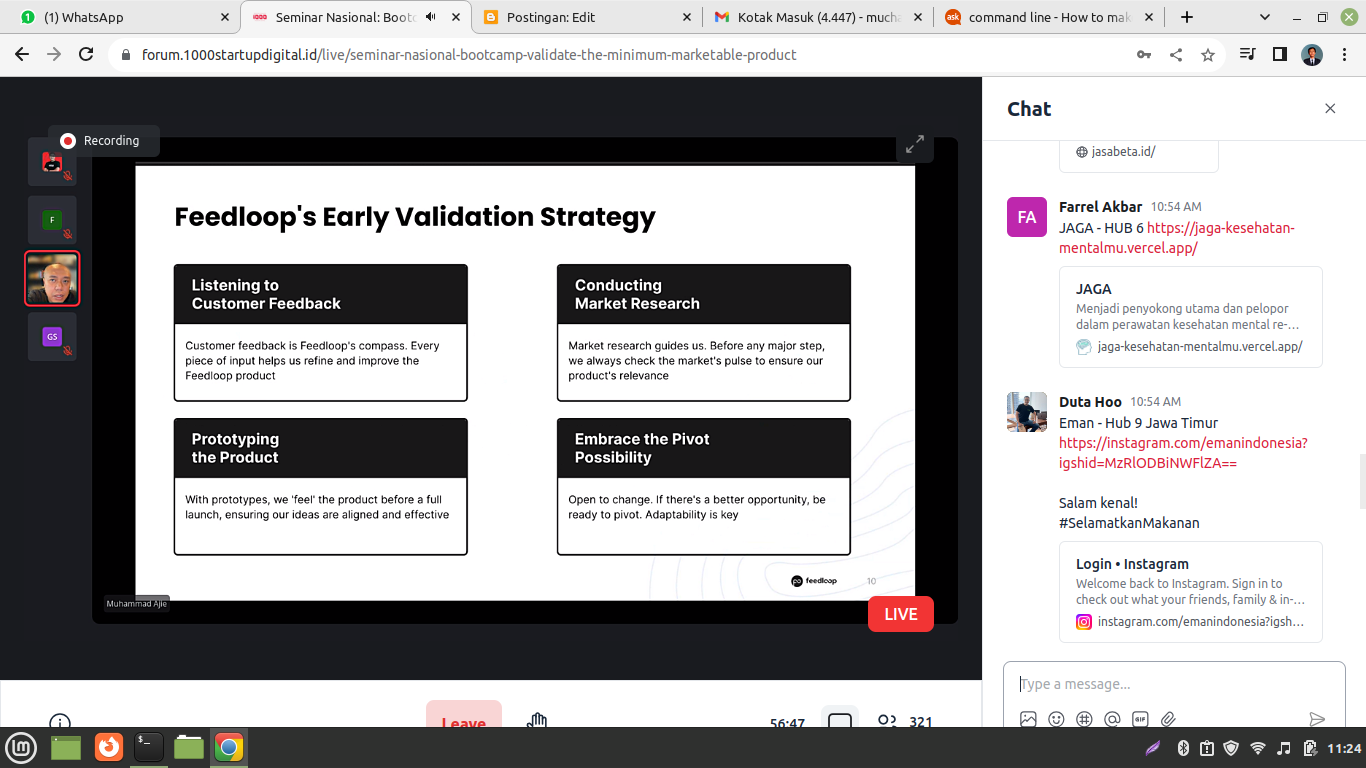Click the address bar URL
The height and width of the screenshot is (768, 1366).
(x=469, y=55)
